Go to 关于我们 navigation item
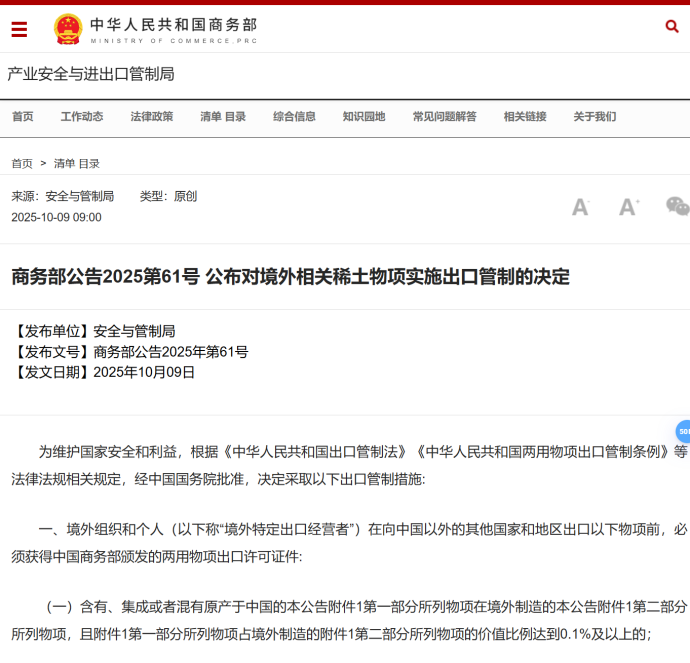 click(x=594, y=116)
